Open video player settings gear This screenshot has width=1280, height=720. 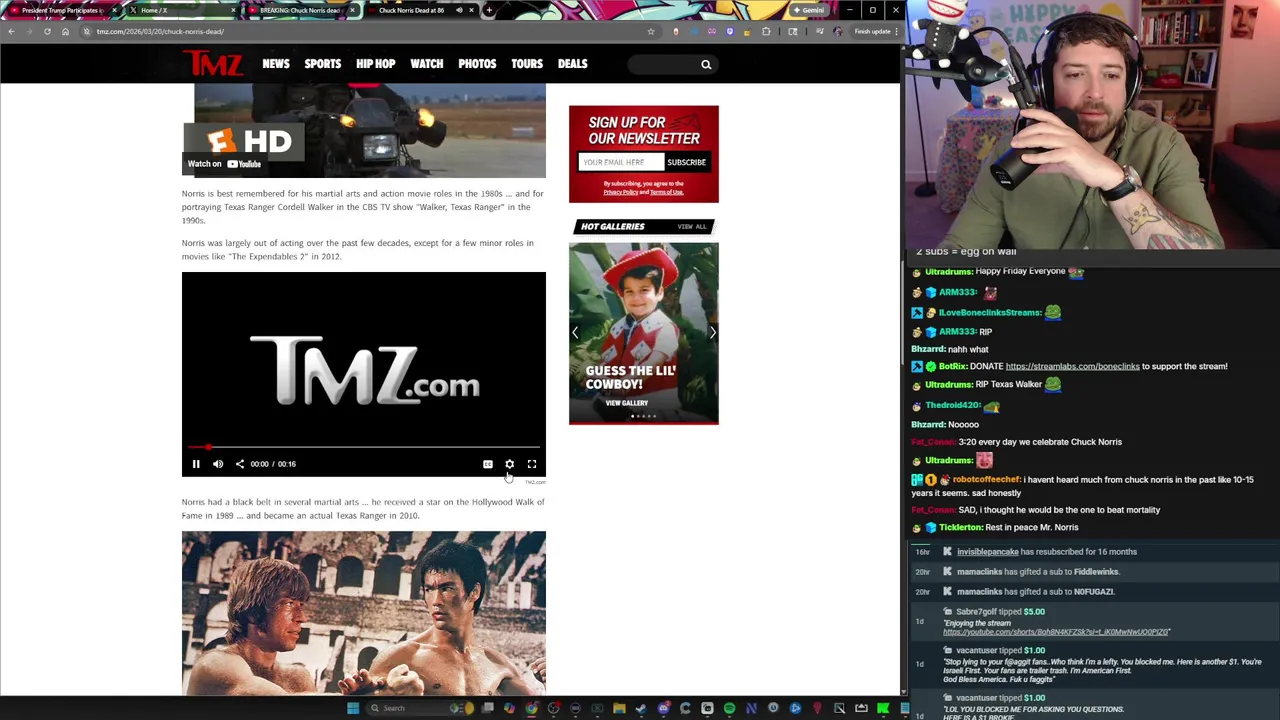point(509,464)
